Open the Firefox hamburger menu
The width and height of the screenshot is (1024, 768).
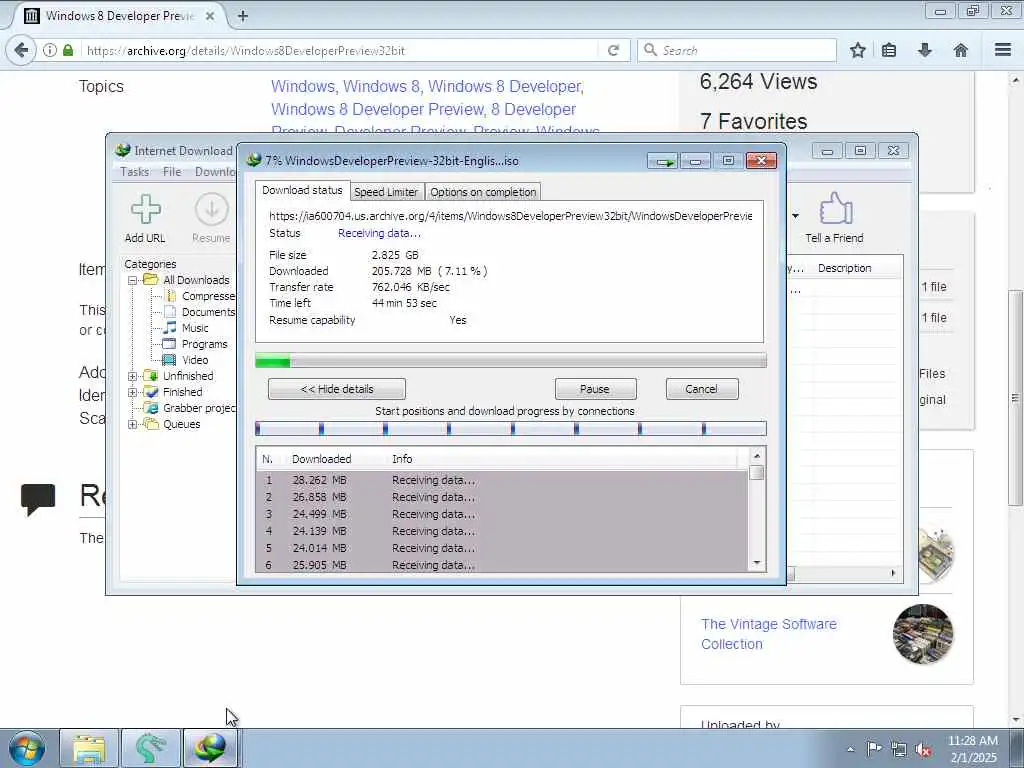[1003, 50]
